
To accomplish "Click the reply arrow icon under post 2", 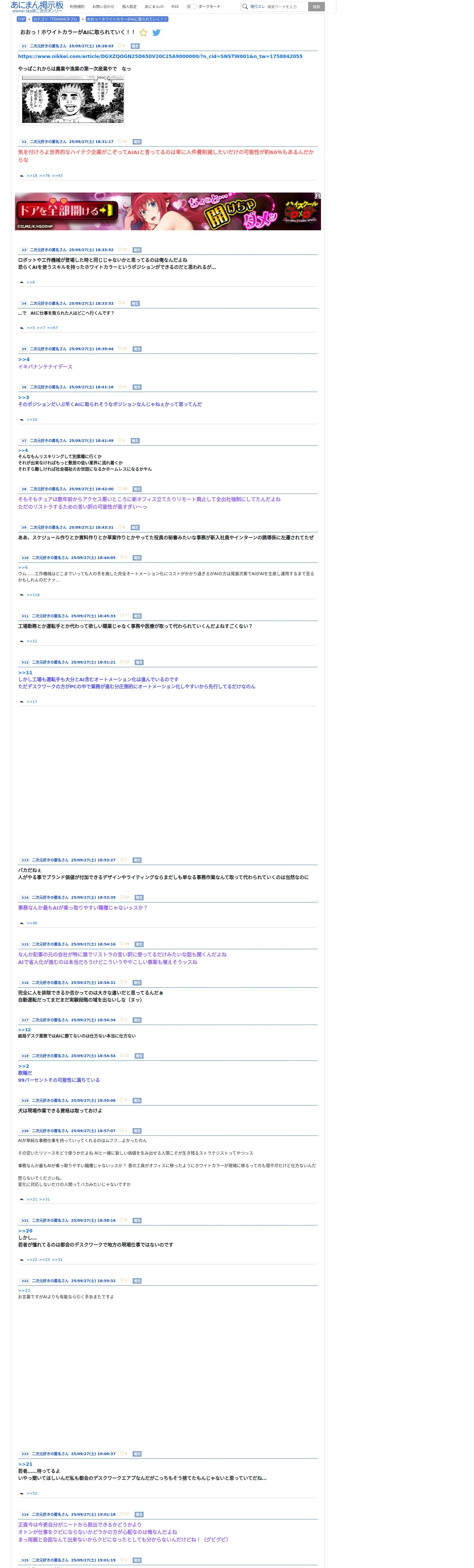I will (x=21, y=176).
